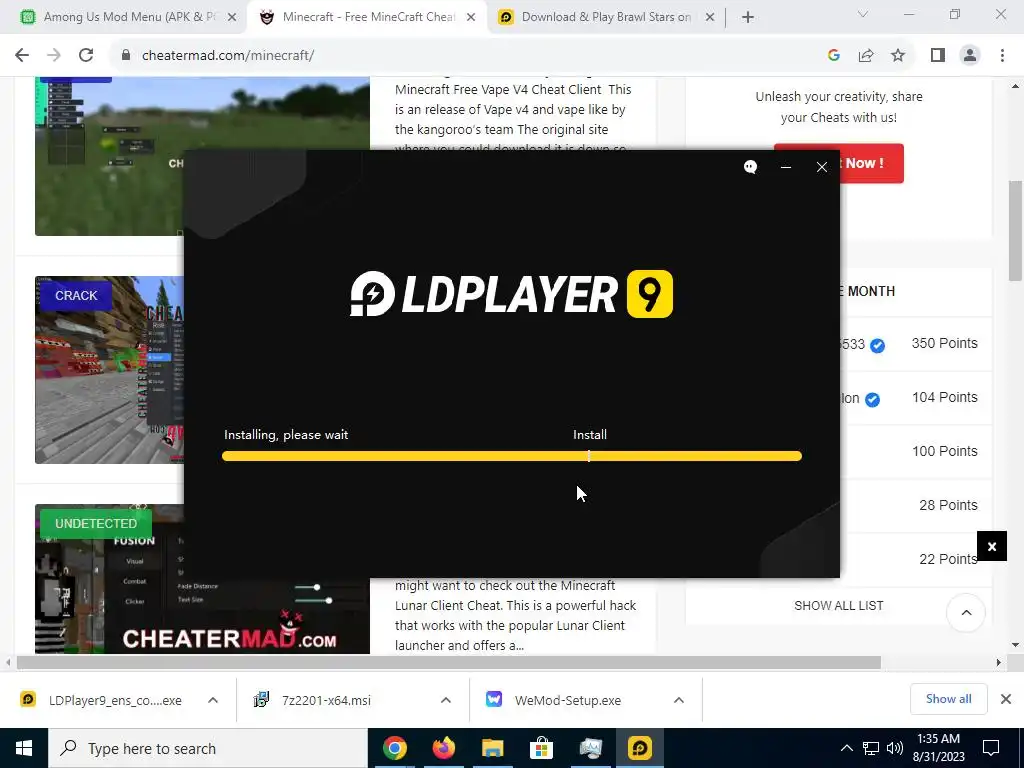Image resolution: width=1024 pixels, height=768 pixels.
Task: Open Firefox from the taskbar
Action: [x=443, y=748]
